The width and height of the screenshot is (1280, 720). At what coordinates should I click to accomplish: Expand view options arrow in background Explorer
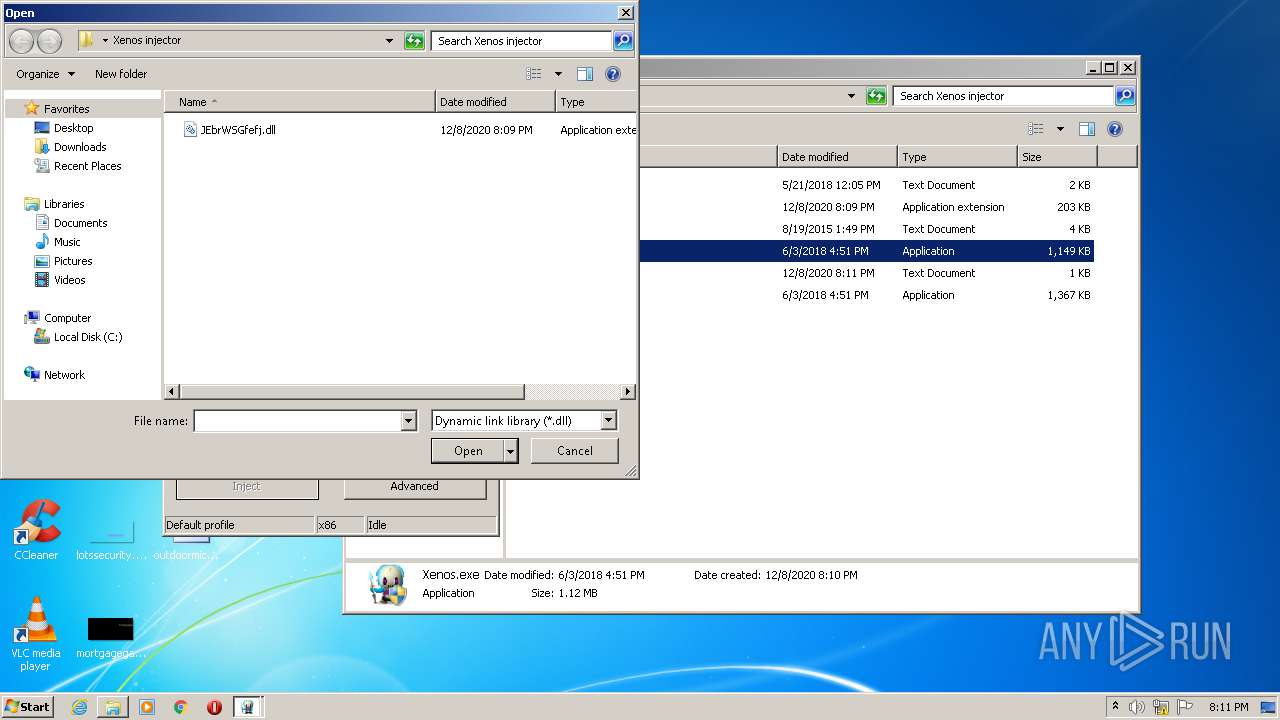pos(1060,129)
